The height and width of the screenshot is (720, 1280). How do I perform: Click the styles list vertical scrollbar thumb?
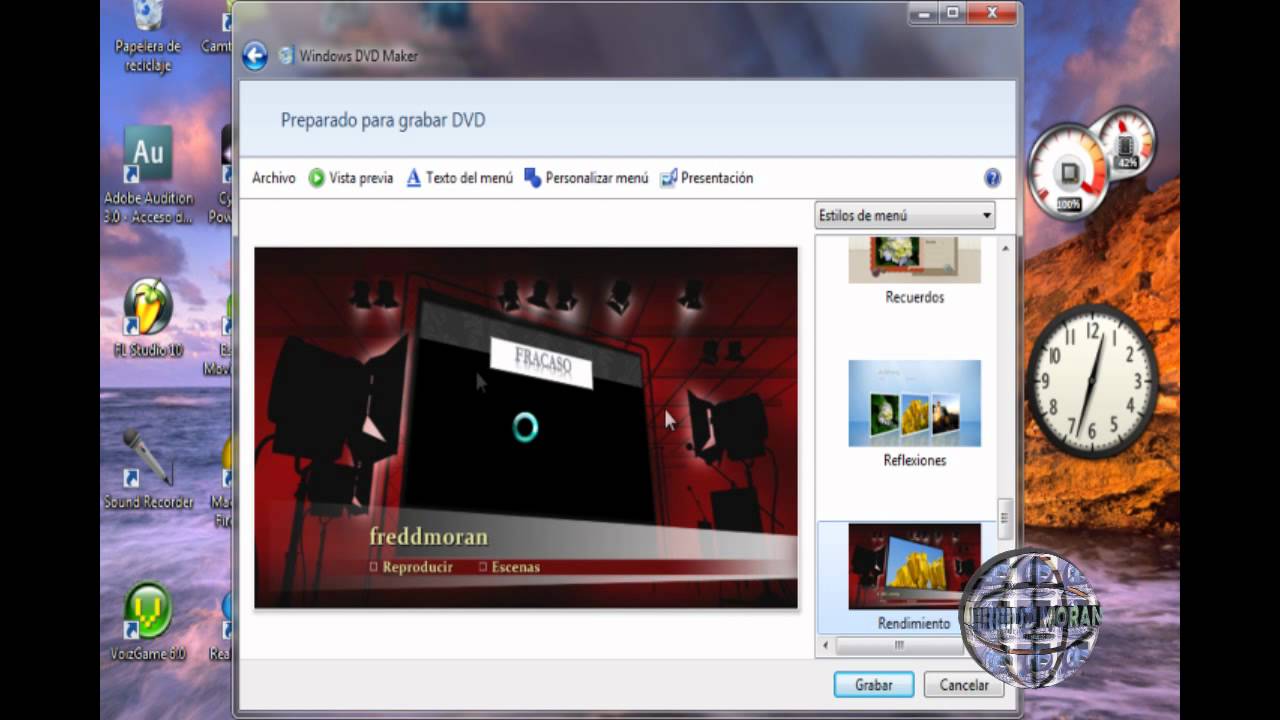coord(1006,518)
